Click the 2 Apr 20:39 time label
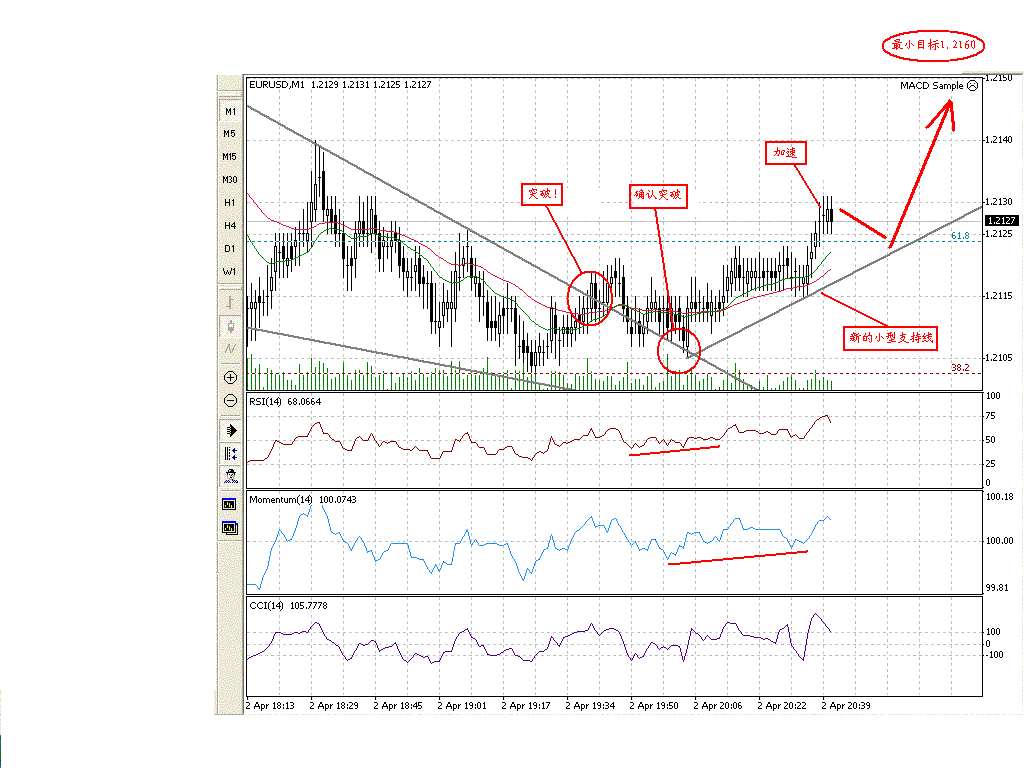The width and height of the screenshot is (1024, 768). tap(846, 706)
